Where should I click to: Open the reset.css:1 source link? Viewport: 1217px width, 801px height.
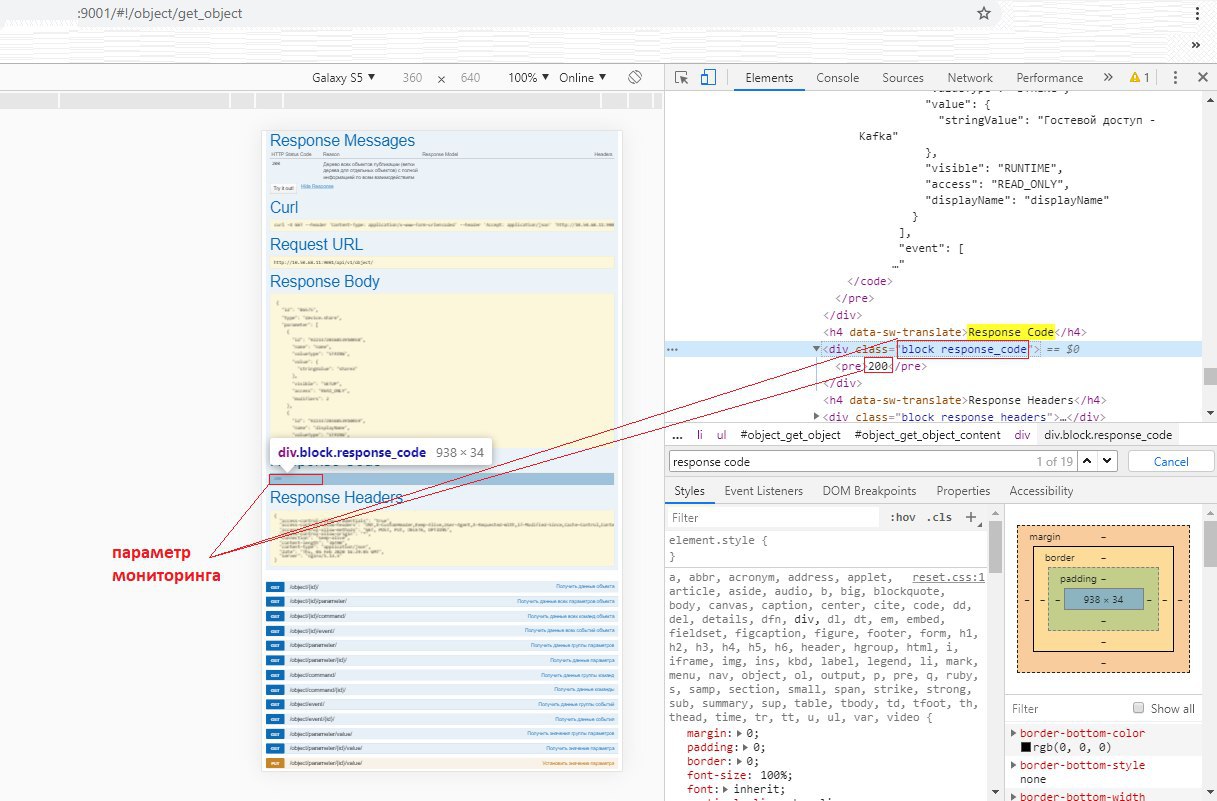(x=948, y=577)
